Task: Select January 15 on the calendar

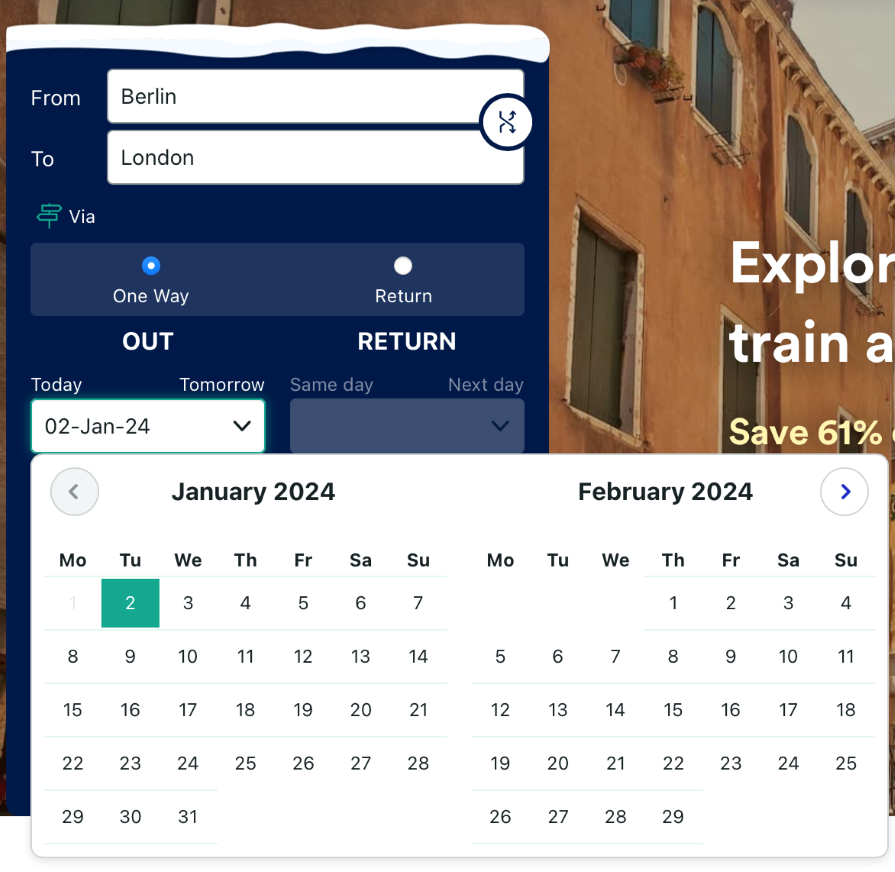Action: coord(72,710)
